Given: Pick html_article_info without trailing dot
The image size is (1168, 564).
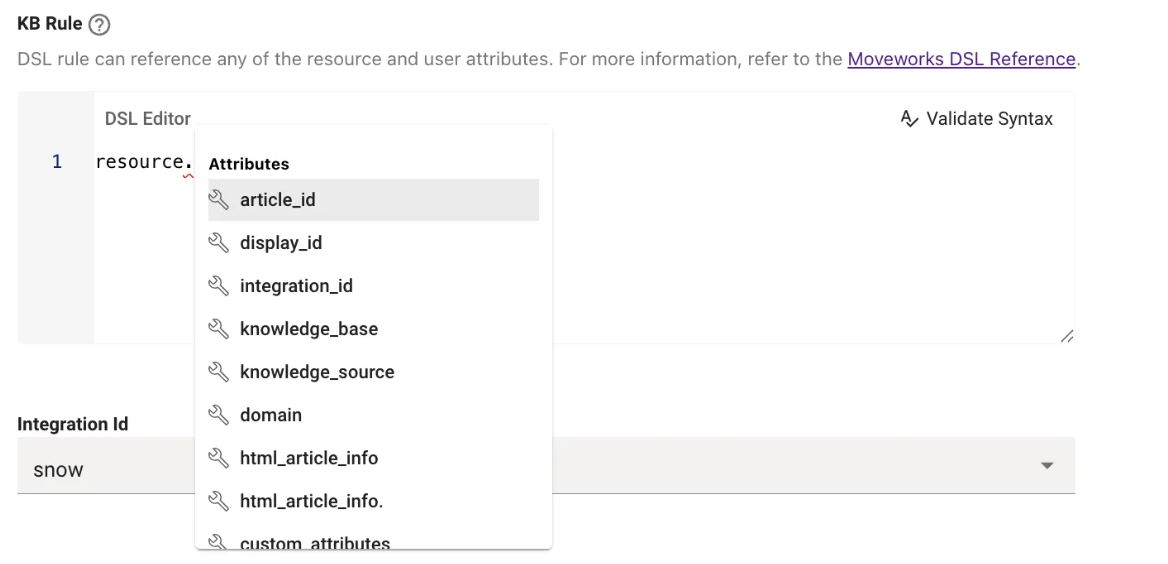Looking at the screenshot, I should (309, 458).
